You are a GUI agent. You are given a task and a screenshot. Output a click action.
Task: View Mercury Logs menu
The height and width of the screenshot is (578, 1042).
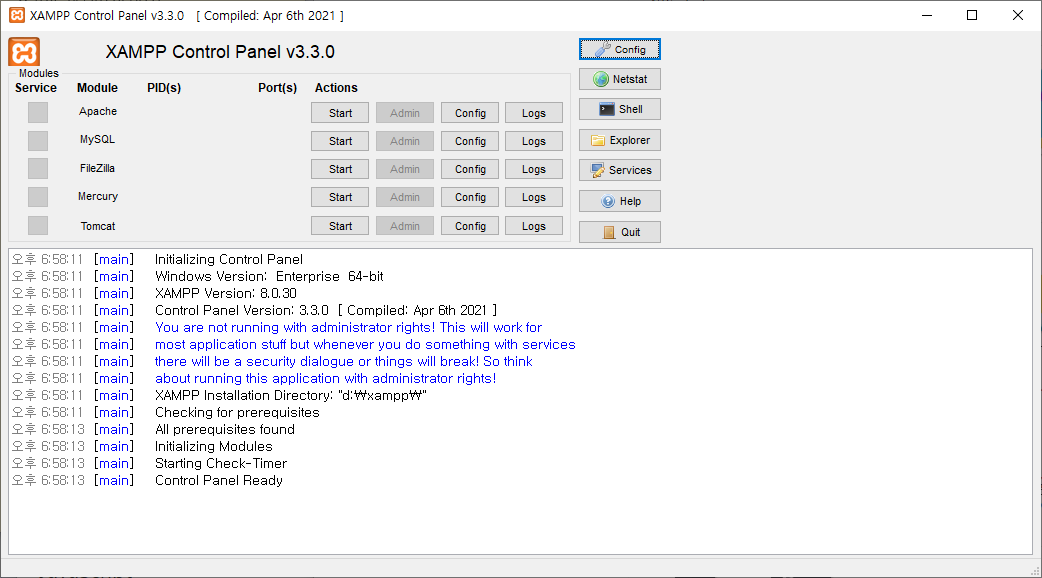pyautogui.click(x=534, y=197)
